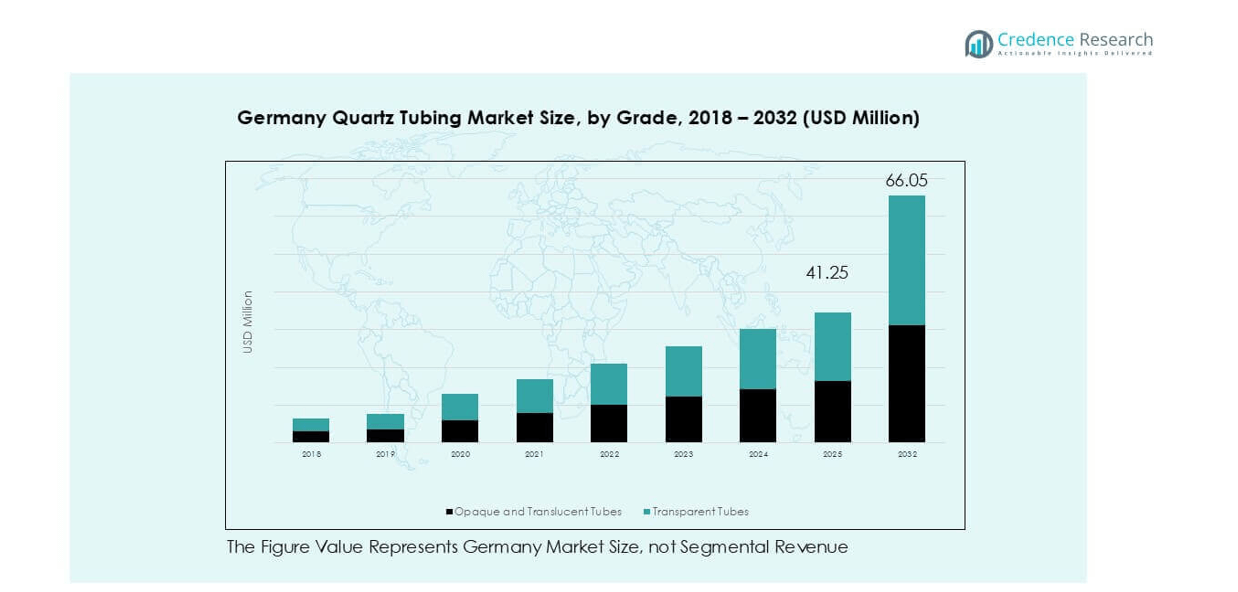Click the black Opaque and Translucent legend marker
The width and height of the screenshot is (1238, 592).
click(449, 512)
